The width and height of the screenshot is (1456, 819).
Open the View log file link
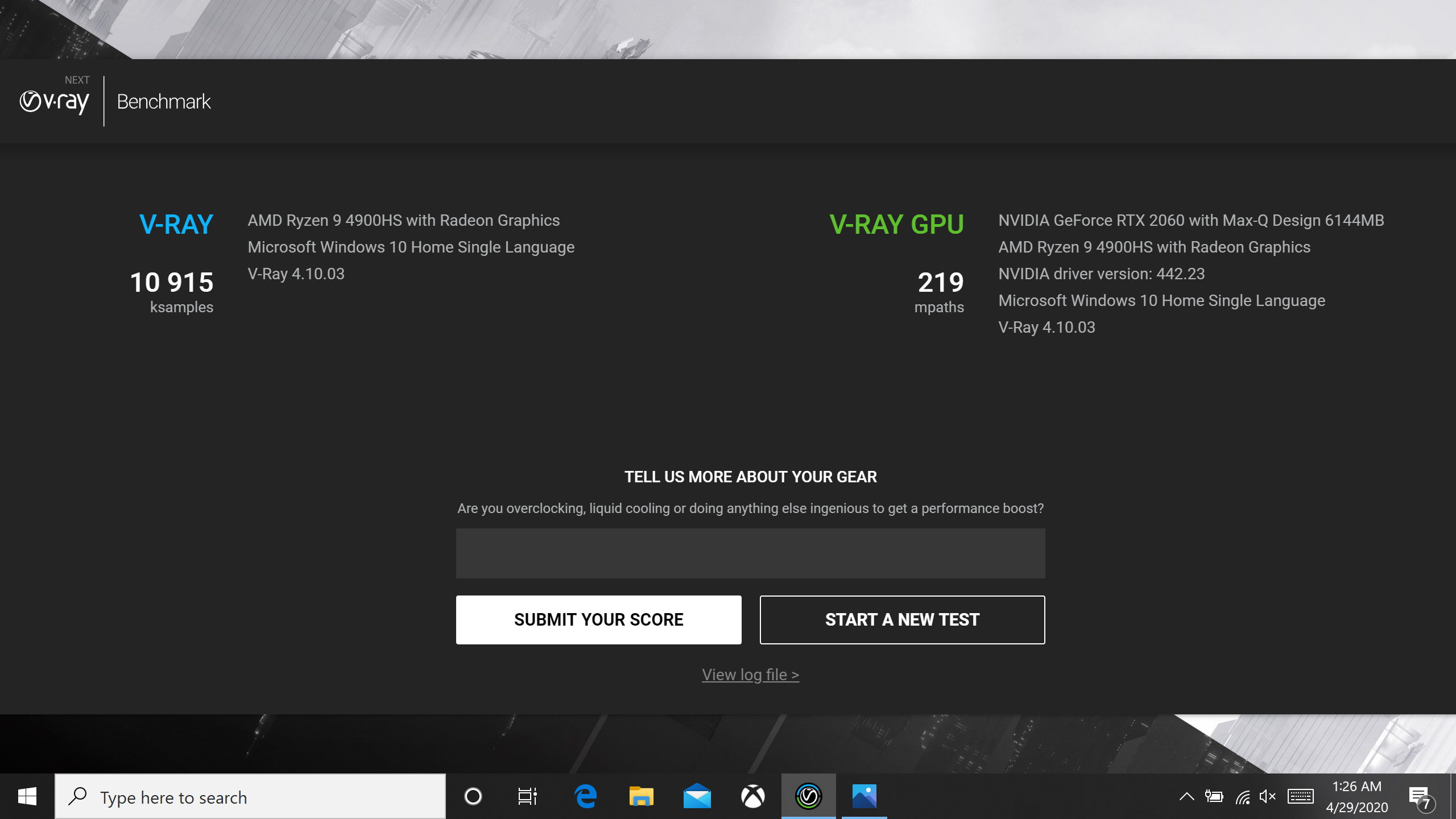click(750, 675)
